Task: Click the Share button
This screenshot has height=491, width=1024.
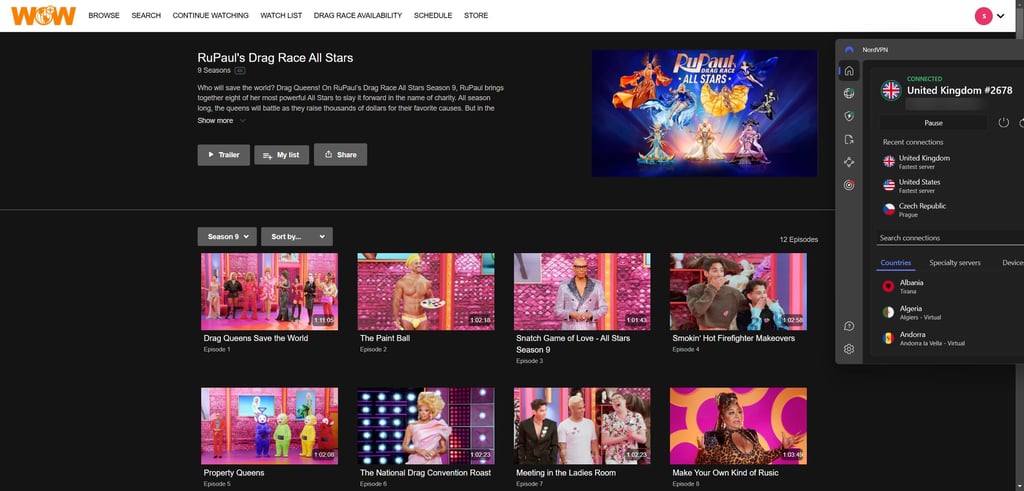Action: coord(340,155)
